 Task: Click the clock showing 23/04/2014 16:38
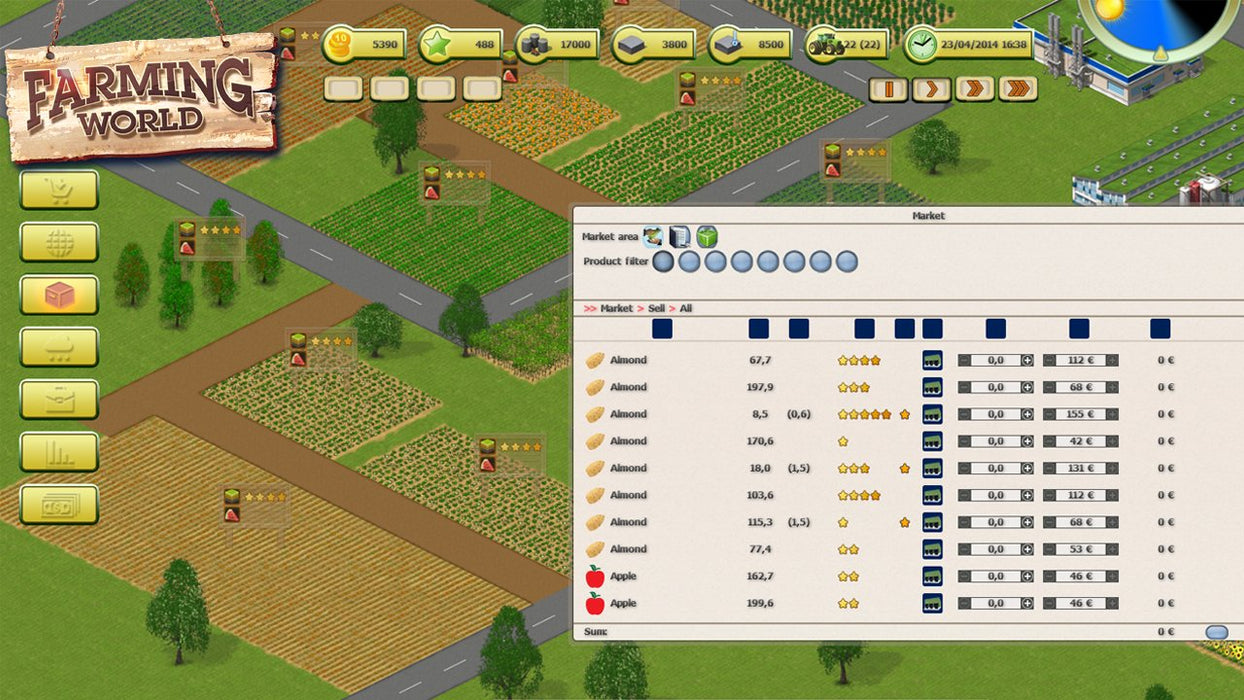[x=921, y=44]
